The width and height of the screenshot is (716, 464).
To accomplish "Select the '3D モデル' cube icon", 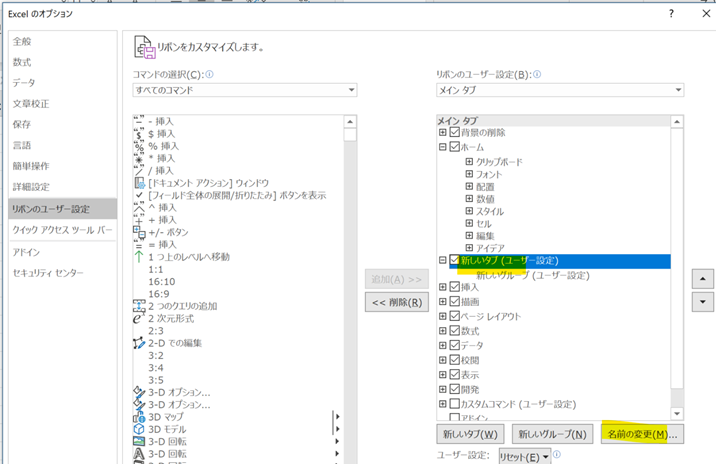I will pos(139,429).
